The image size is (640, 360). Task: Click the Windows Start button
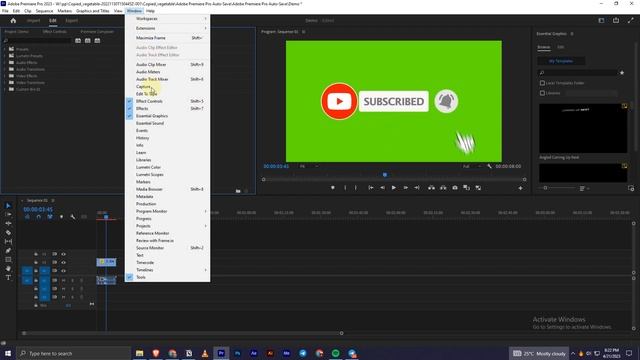coord(8,353)
